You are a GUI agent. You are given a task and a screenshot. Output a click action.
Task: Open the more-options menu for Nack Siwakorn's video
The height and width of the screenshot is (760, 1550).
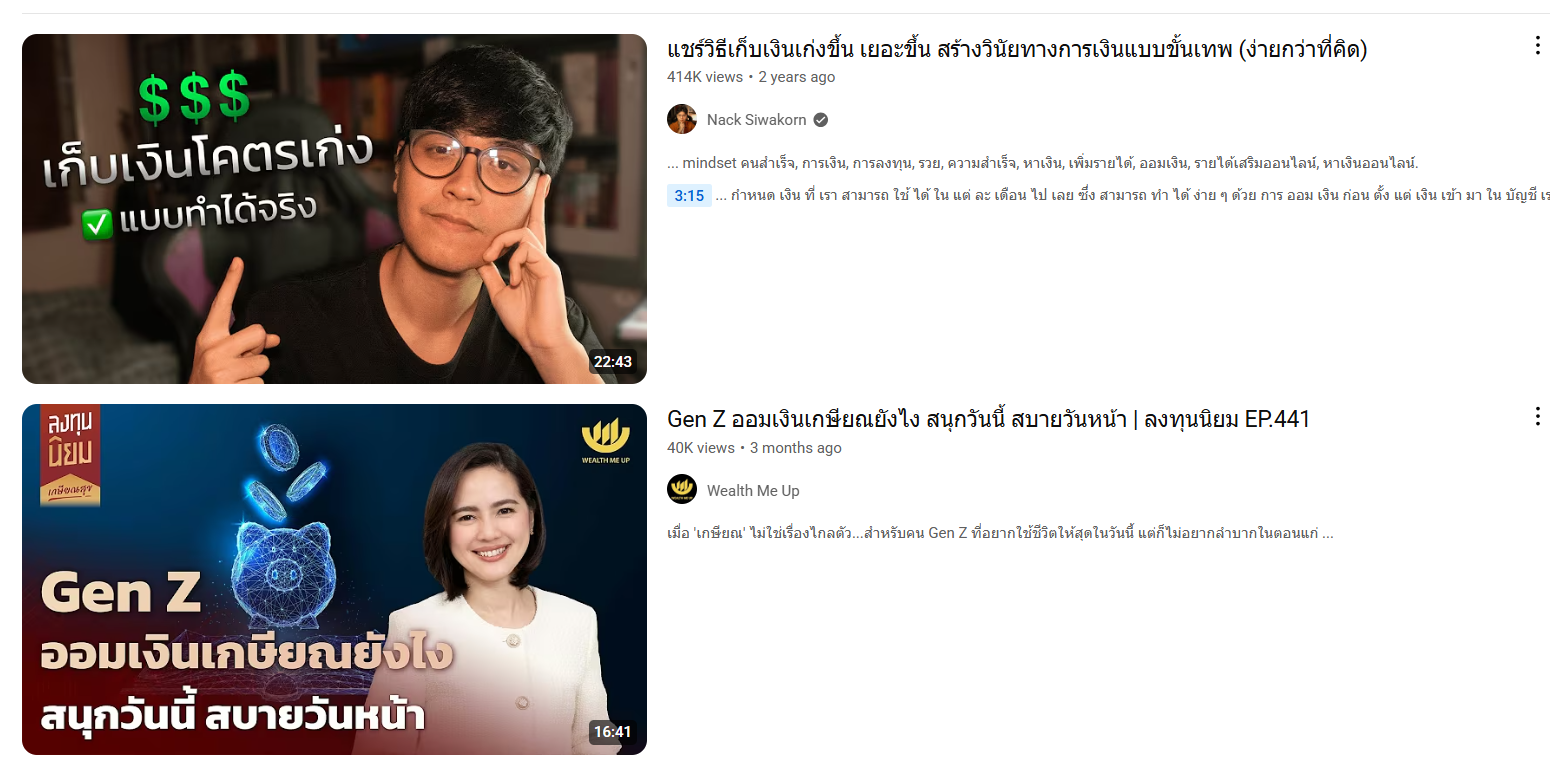click(1537, 46)
